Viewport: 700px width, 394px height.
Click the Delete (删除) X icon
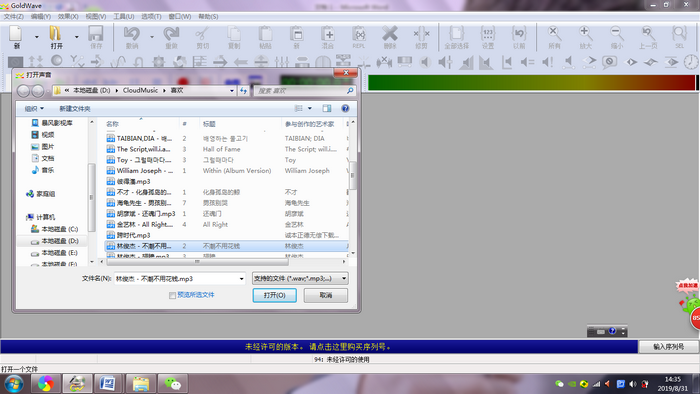coord(390,37)
